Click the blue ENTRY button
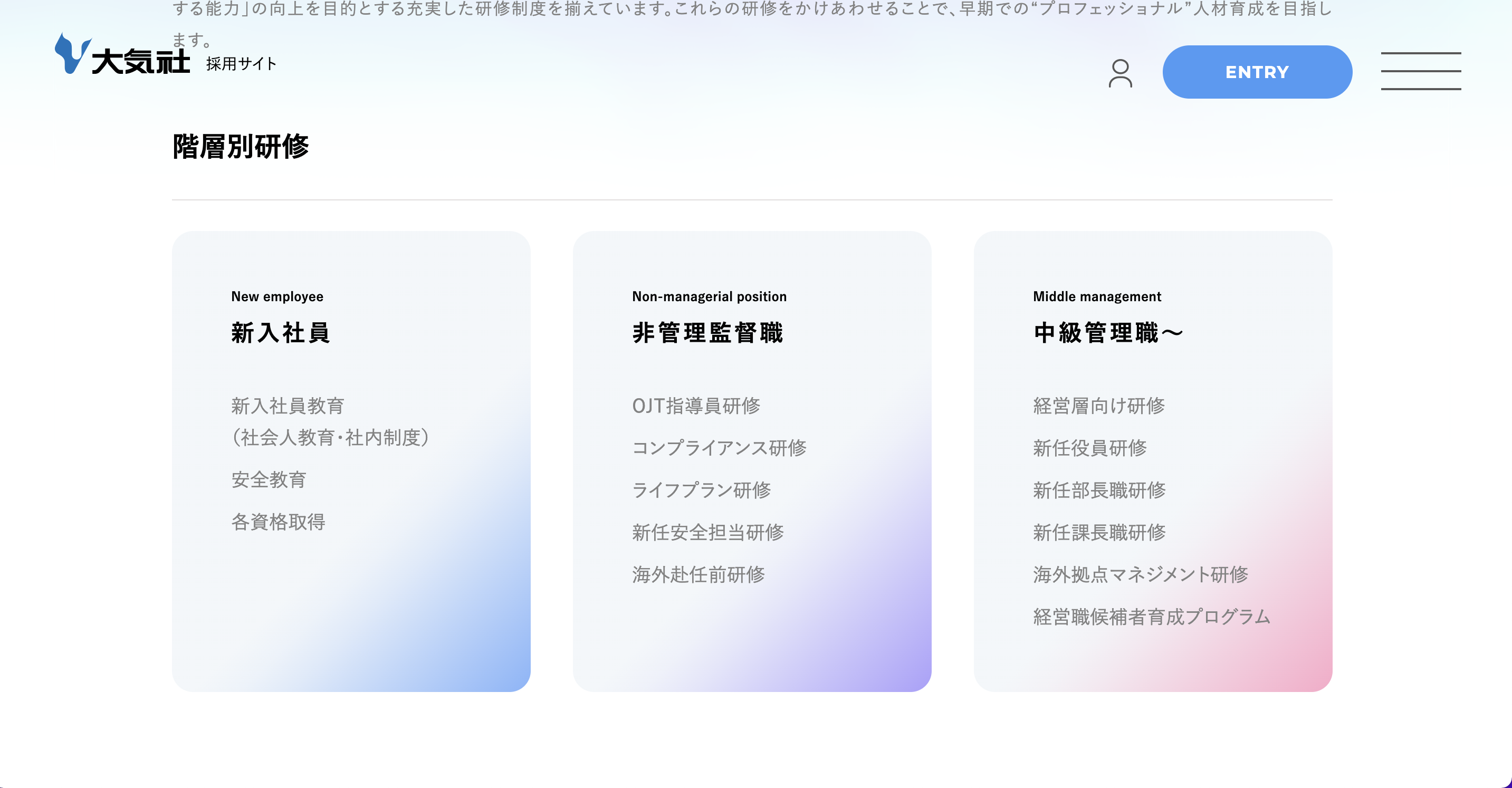 pyautogui.click(x=1257, y=72)
